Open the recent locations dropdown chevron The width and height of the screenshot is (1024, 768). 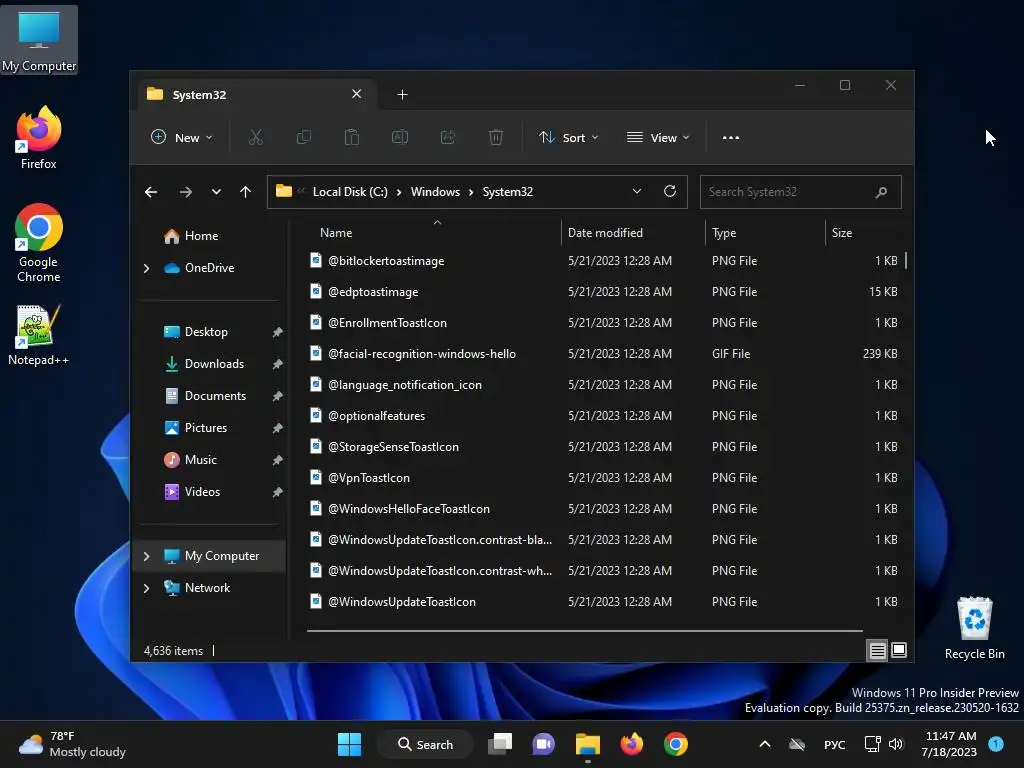[x=216, y=192]
